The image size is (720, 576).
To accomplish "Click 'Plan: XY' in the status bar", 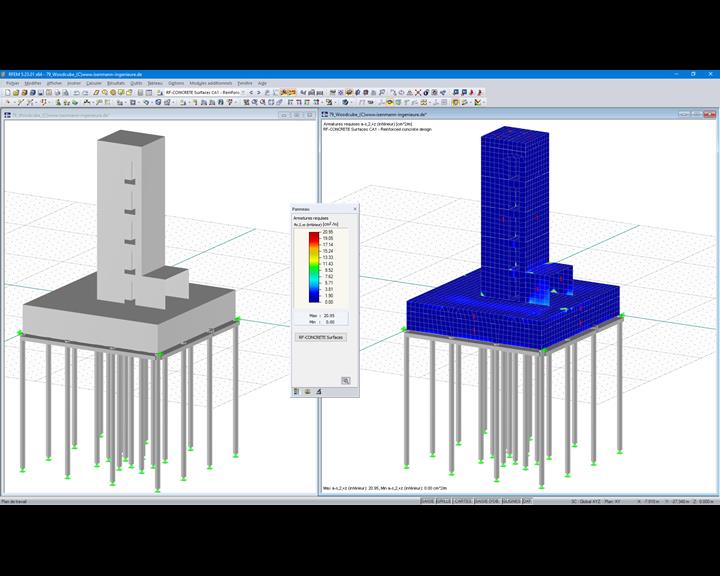I will pos(612,501).
